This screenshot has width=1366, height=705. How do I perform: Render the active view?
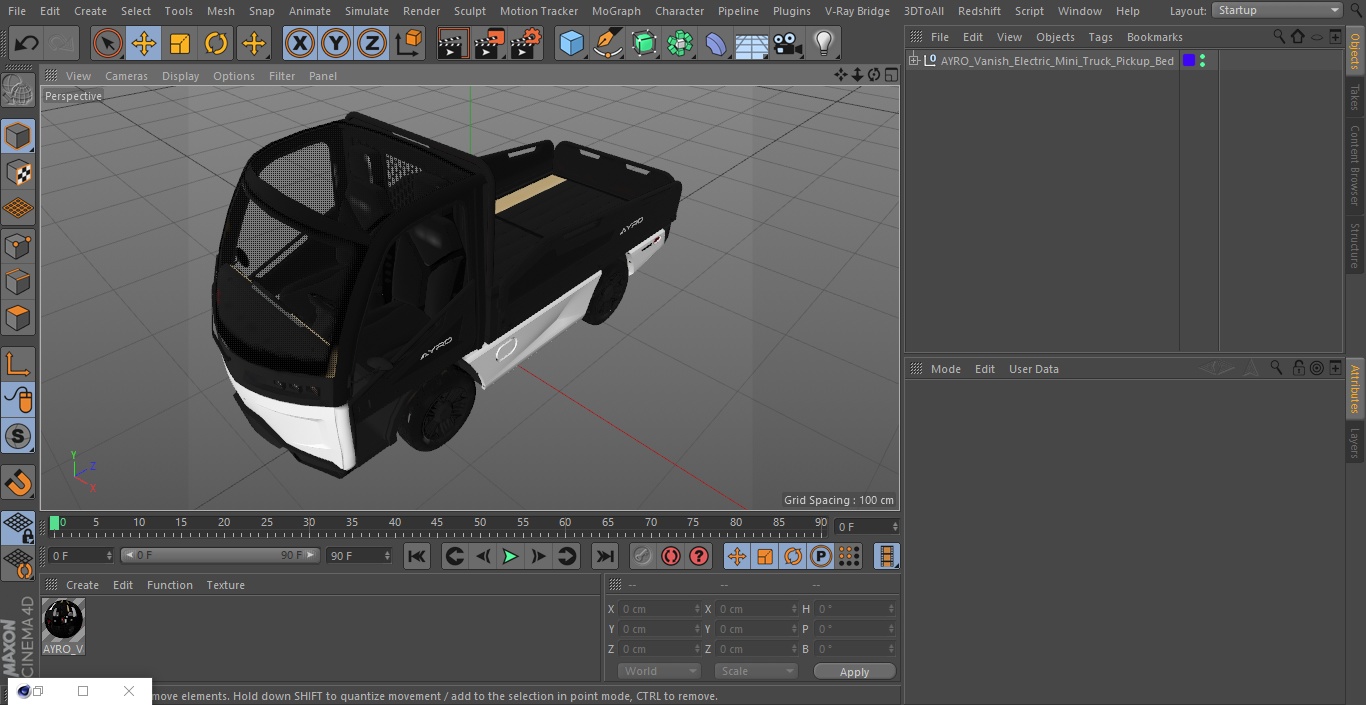453,44
